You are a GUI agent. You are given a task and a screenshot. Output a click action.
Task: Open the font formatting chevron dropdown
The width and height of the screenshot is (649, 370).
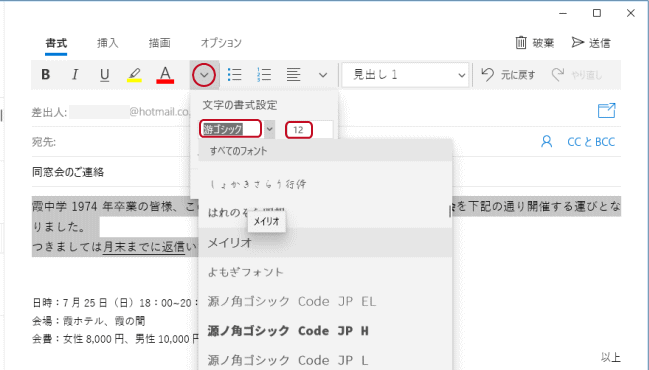[x=204, y=75]
